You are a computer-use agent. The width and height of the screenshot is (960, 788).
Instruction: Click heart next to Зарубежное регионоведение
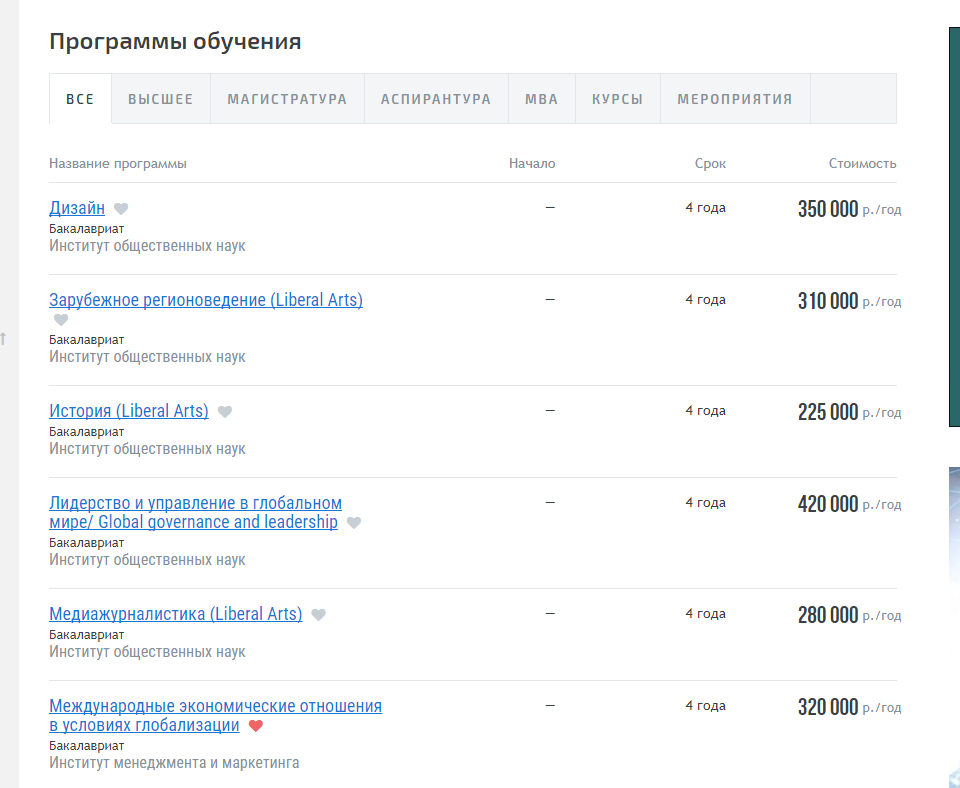click(61, 320)
